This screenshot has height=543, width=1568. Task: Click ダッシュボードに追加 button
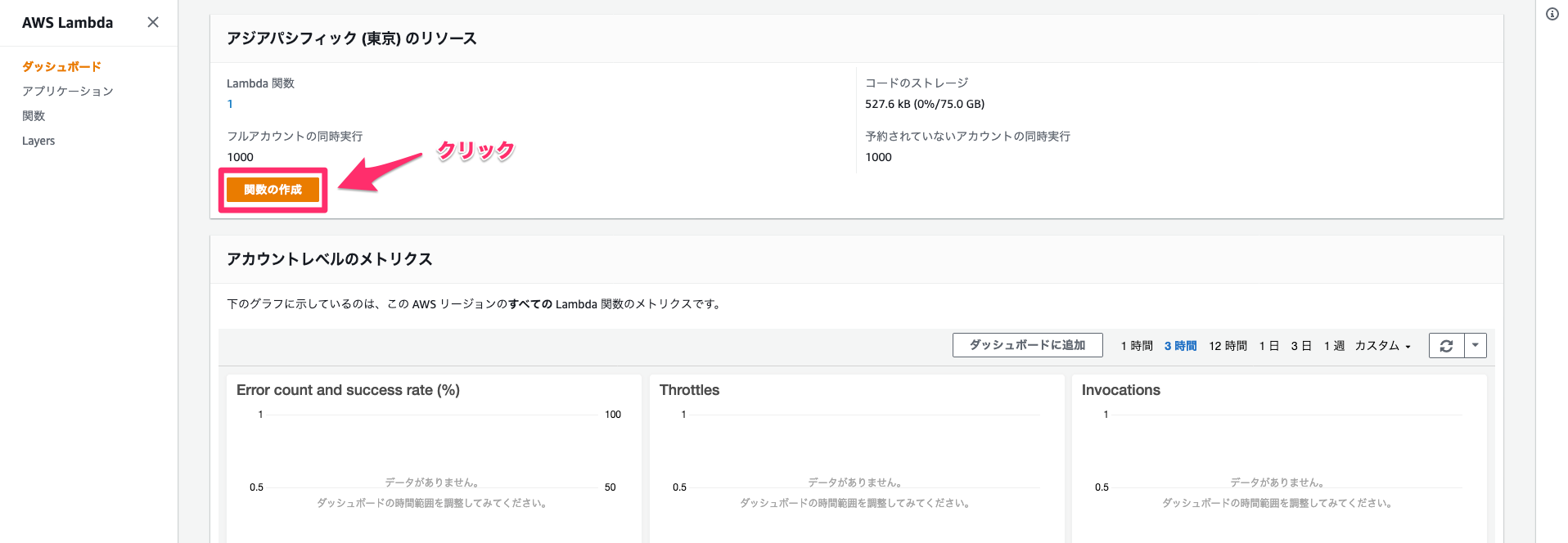point(1027,345)
